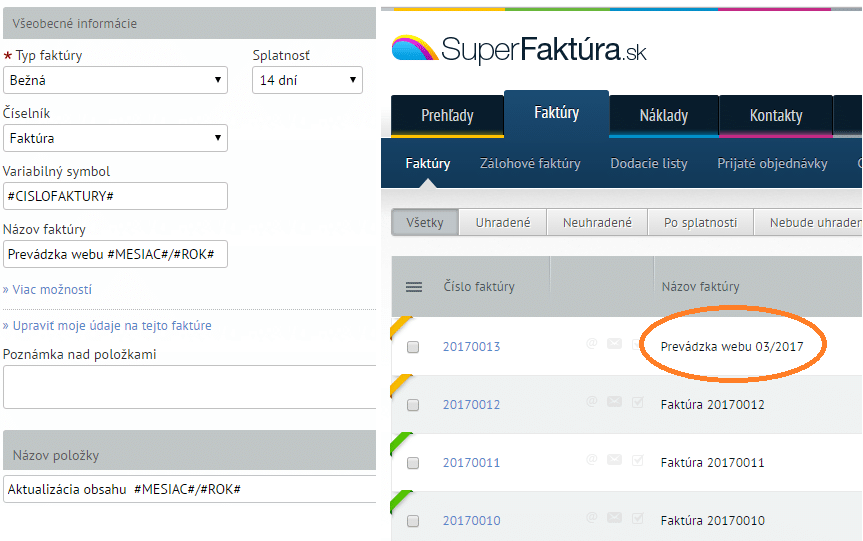
Task: Select the checkbox for invoice 20170010
Action: point(413,521)
